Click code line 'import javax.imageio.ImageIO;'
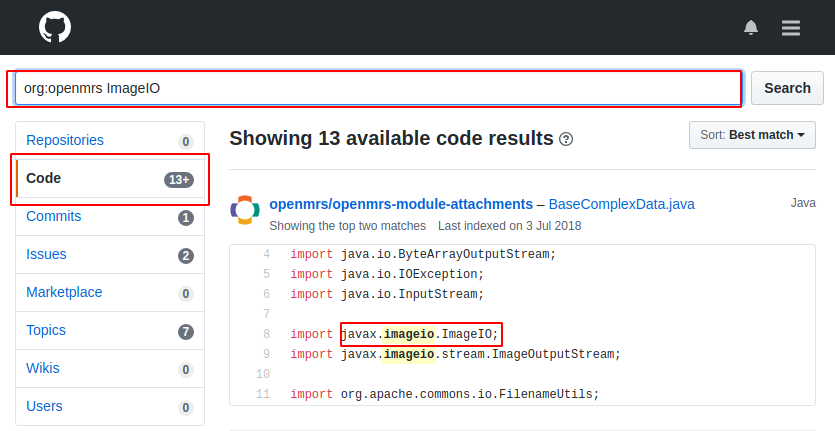 [x=394, y=334]
